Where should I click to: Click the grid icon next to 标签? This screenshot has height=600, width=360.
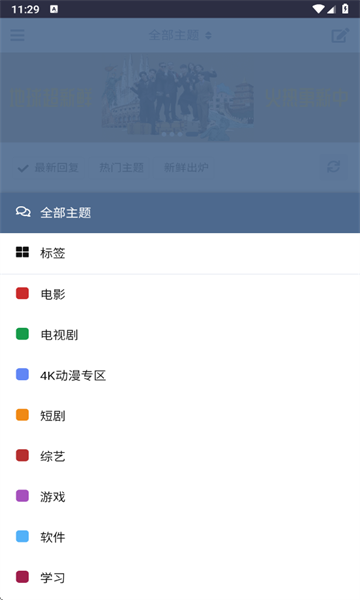tap(22, 252)
